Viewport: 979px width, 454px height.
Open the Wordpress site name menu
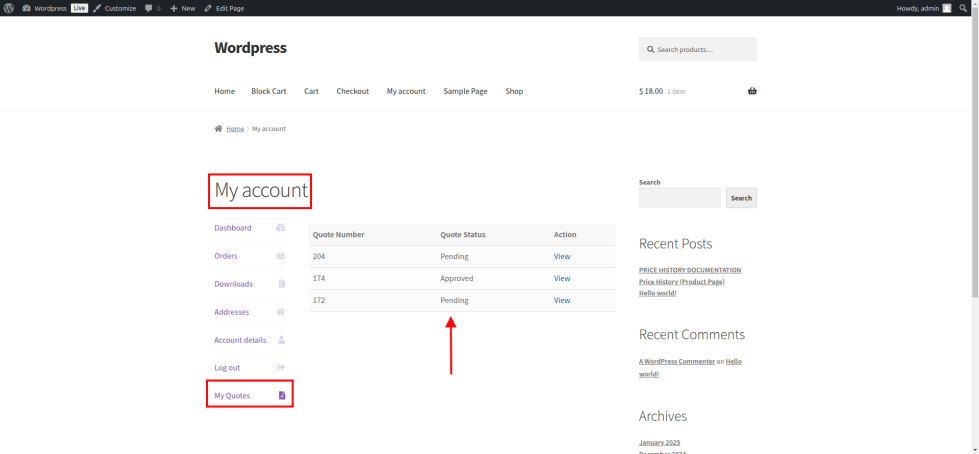[50, 8]
